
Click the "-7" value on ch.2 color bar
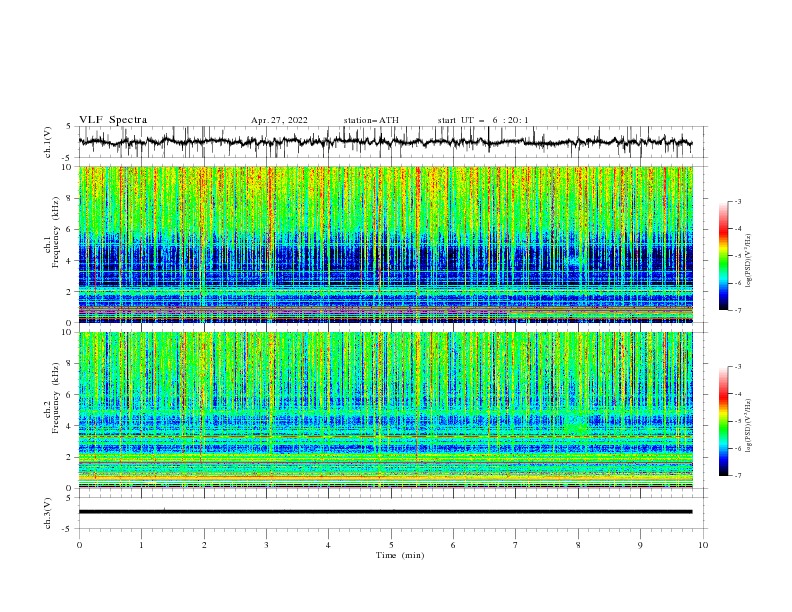click(x=737, y=476)
